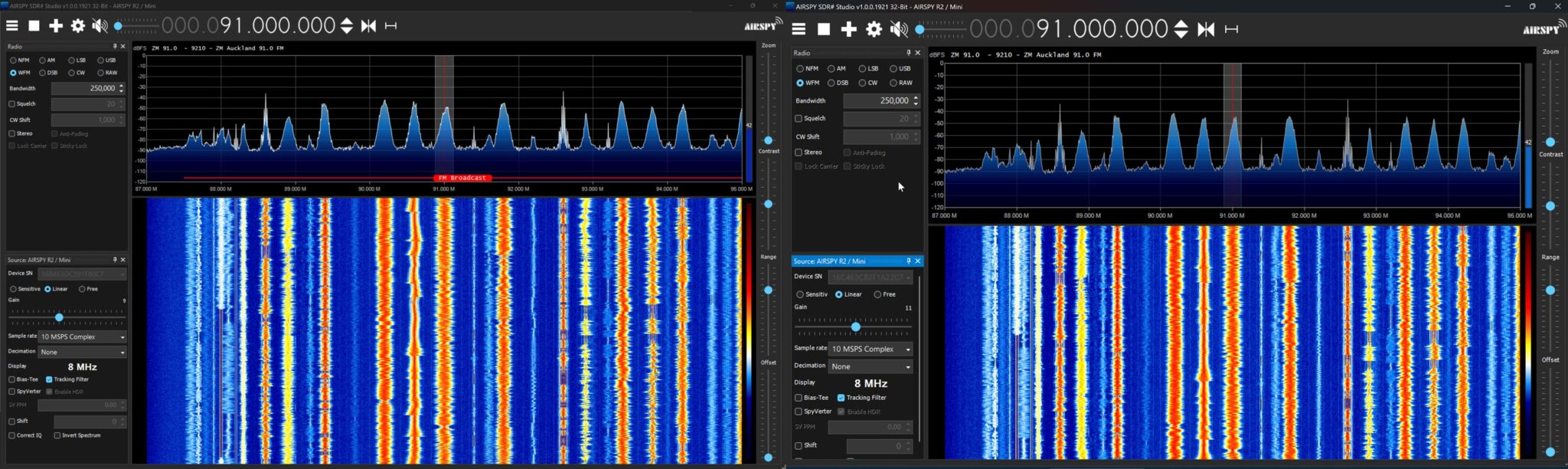Open settings gear in the right window toolbar
The width and height of the screenshot is (1568, 469).
click(x=874, y=29)
